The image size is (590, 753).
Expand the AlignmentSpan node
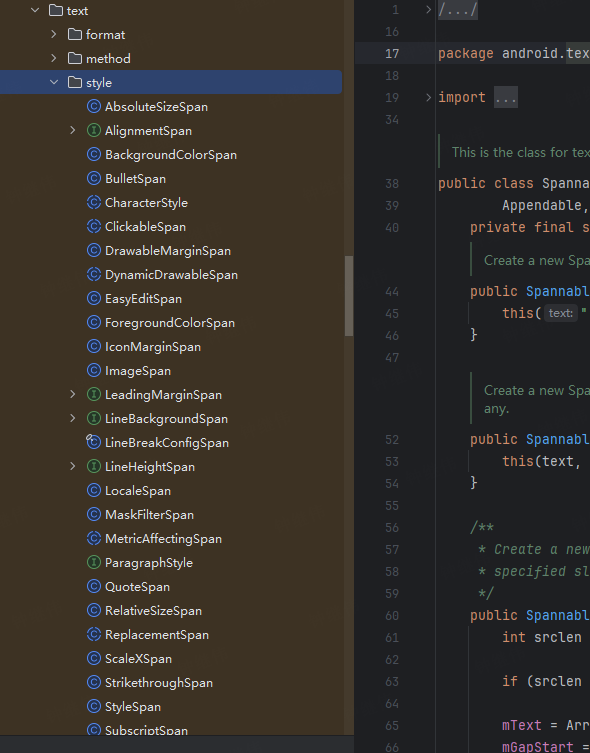72,131
